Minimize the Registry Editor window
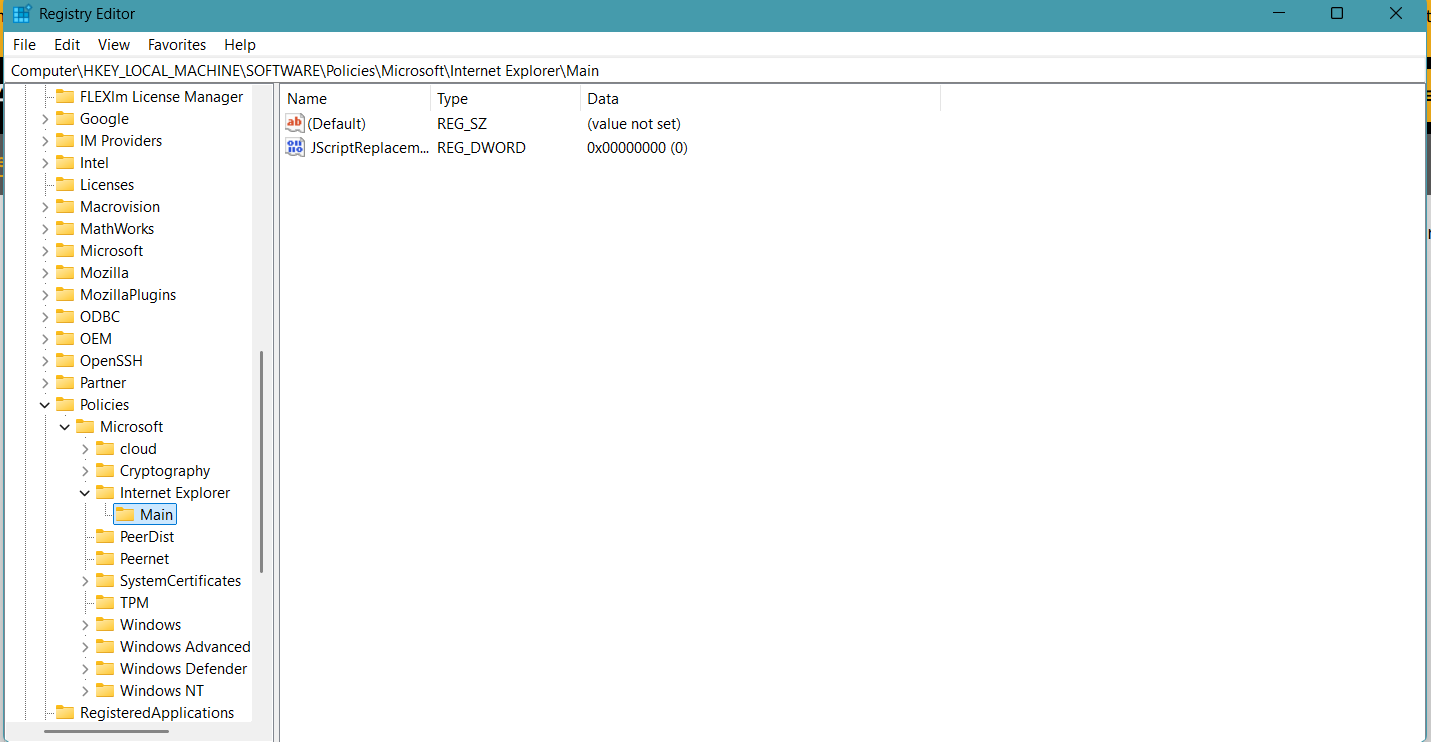This screenshot has width=1431, height=742. tap(1279, 14)
